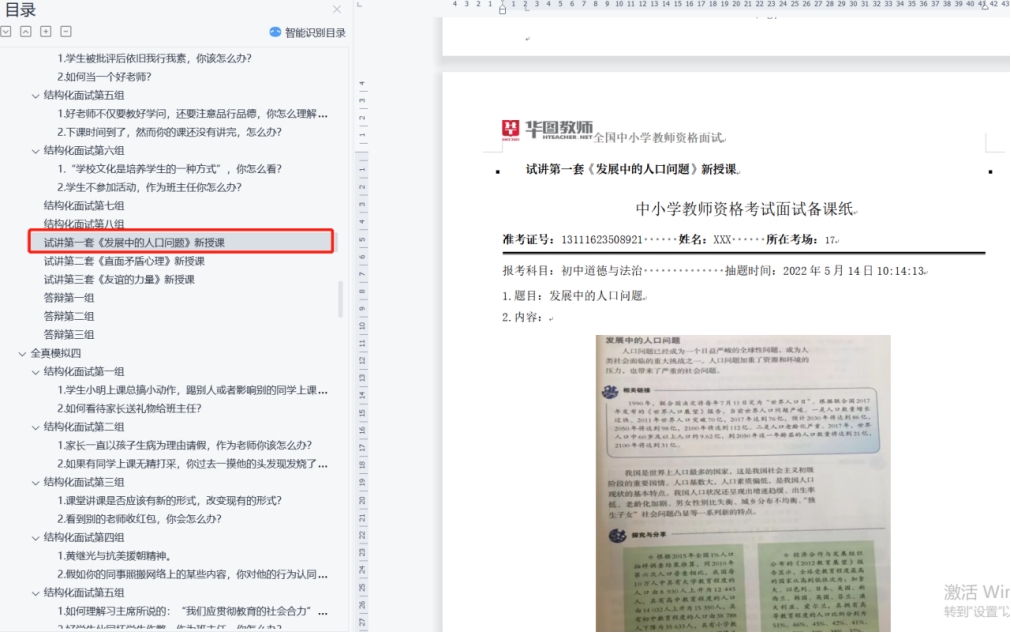Click the expand-all down-arrow icon under 目录
The image size is (1011, 633).
[6, 32]
